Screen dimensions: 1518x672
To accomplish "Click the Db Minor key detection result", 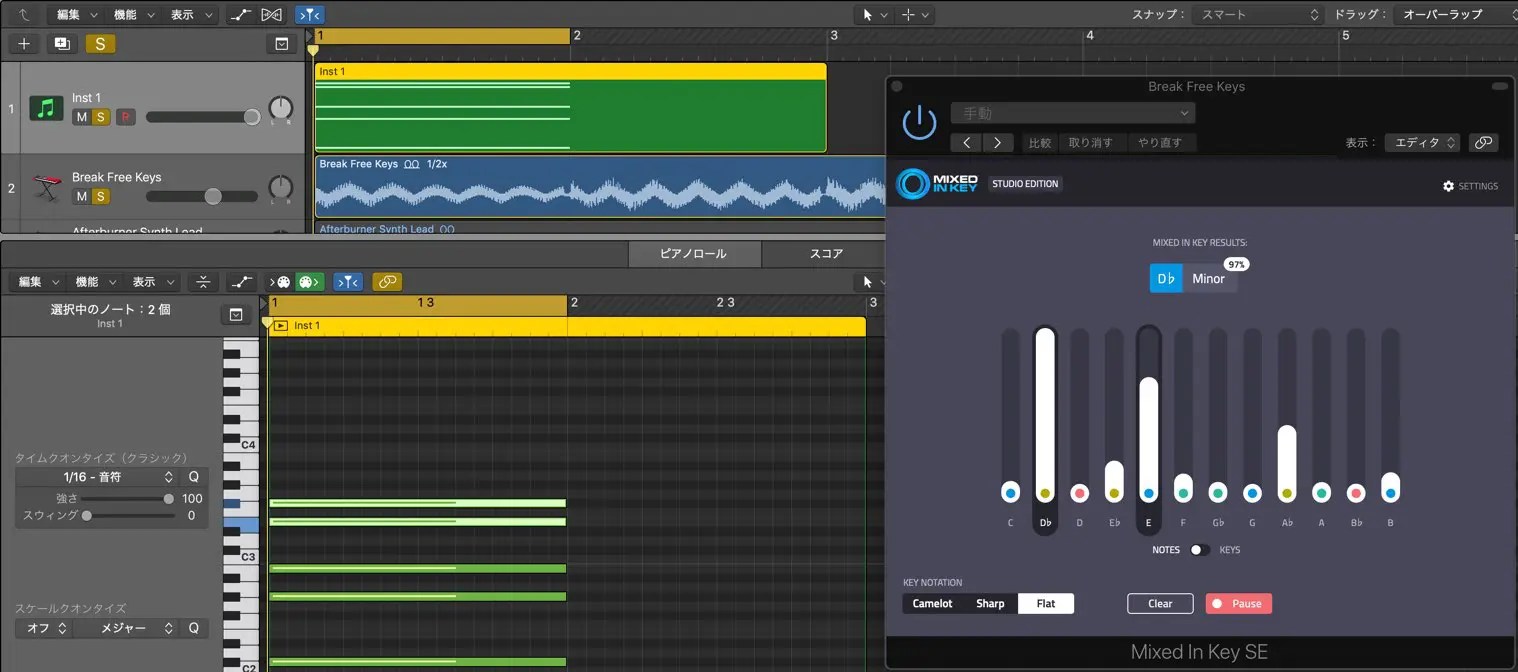I will (x=1192, y=278).
